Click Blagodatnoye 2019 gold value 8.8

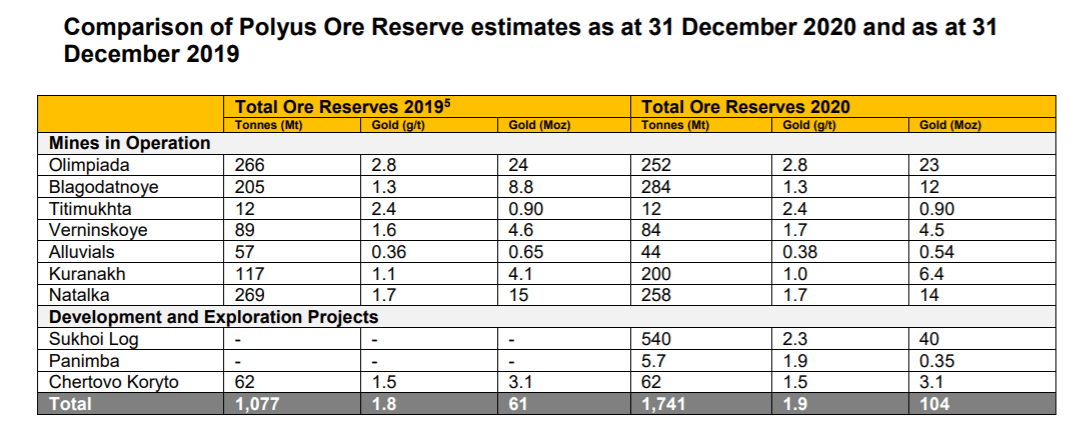click(x=520, y=187)
